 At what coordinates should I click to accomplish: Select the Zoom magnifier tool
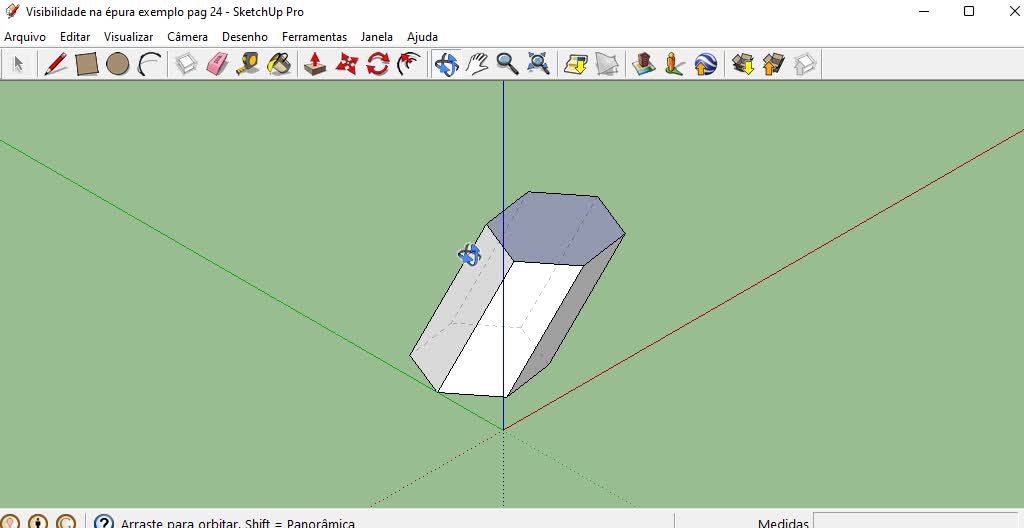pos(507,64)
